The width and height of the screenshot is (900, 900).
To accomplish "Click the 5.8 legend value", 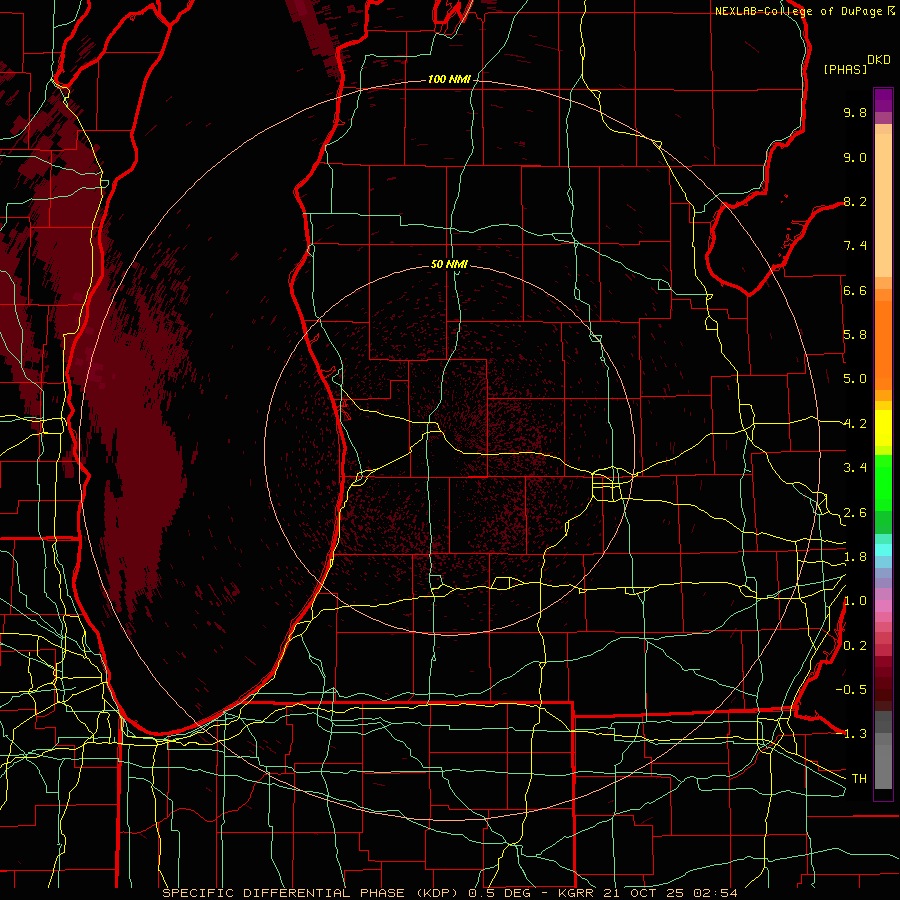I will click(855, 335).
